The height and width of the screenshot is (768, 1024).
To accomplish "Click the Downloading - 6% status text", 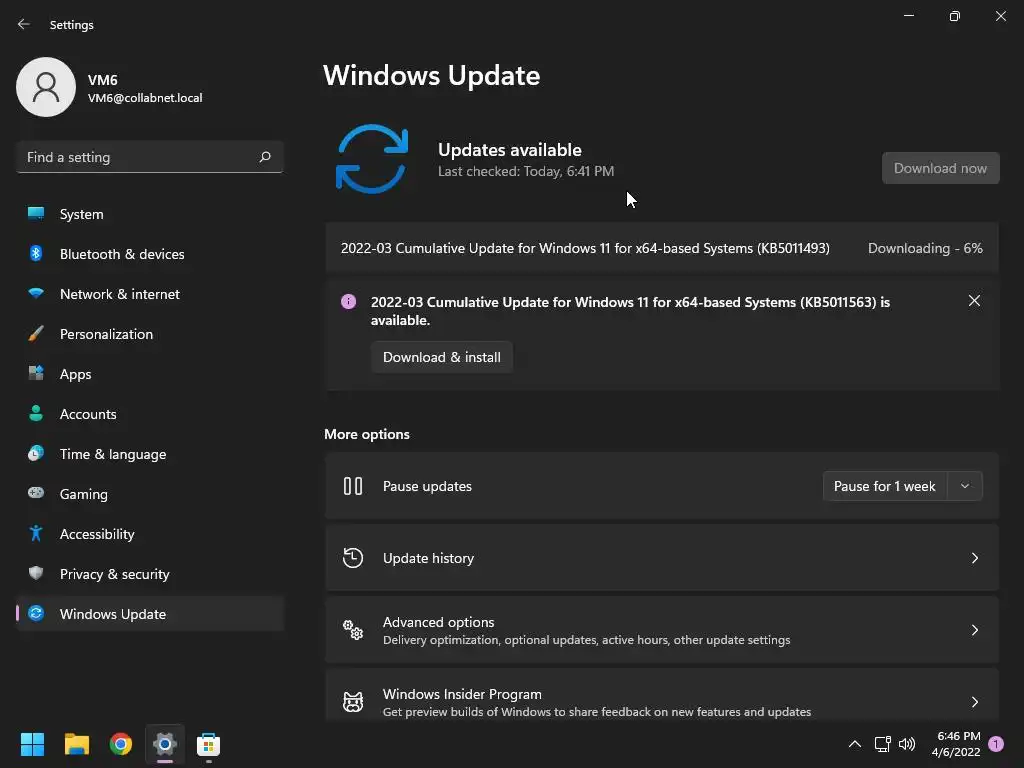I will pyautogui.click(x=925, y=248).
